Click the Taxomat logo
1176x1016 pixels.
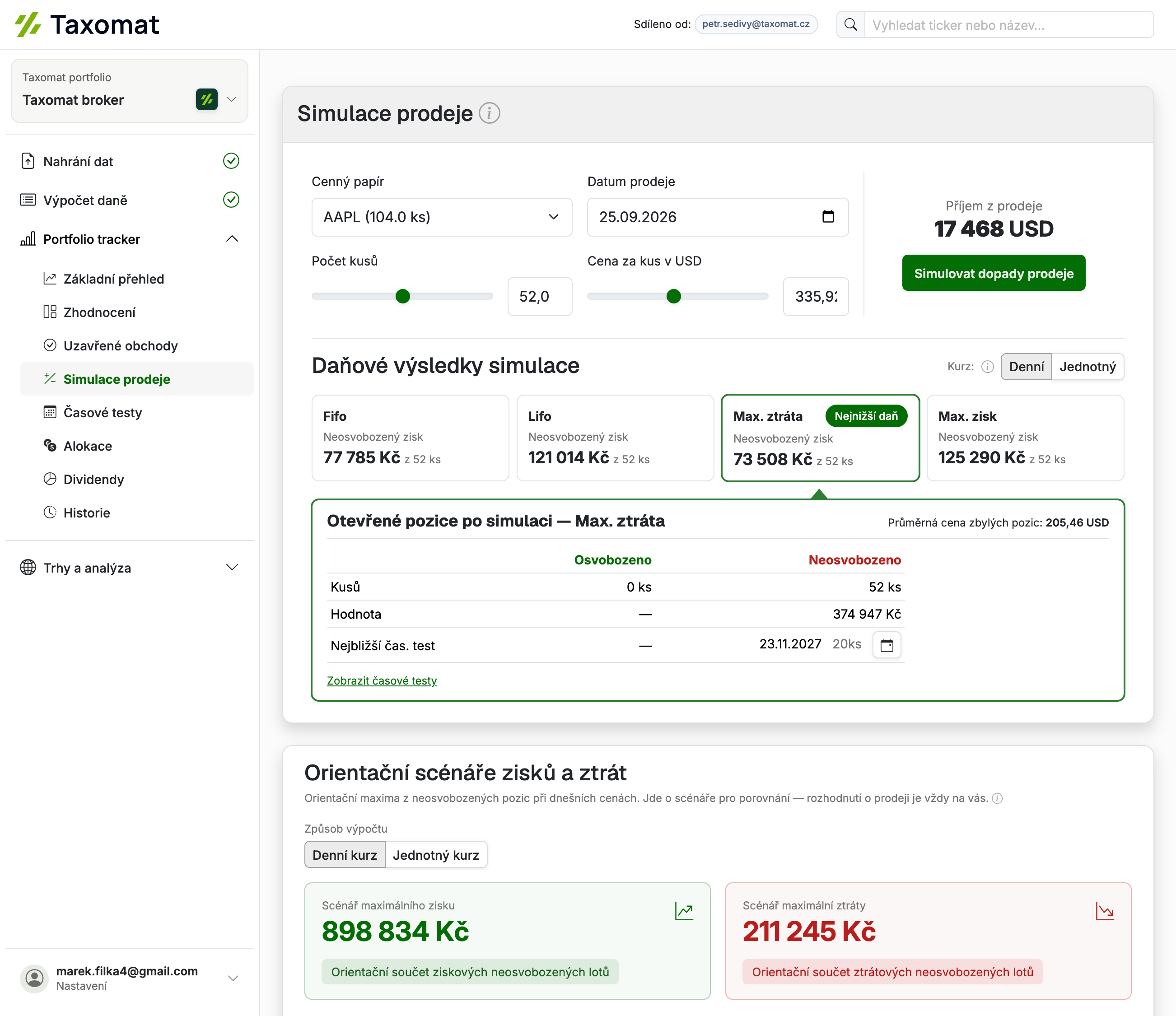87,24
